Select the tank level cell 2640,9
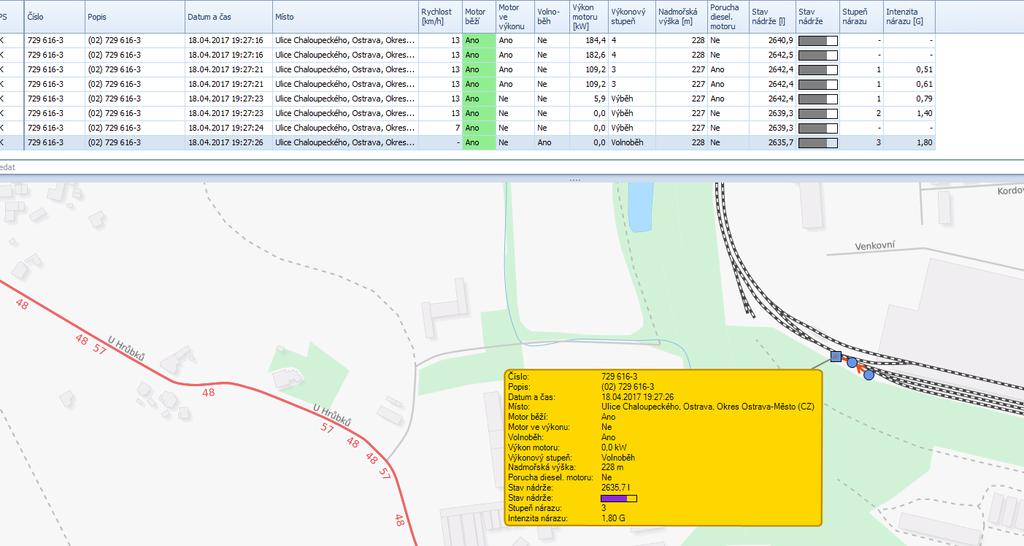Screen dimensions: 1024x546 772,40
